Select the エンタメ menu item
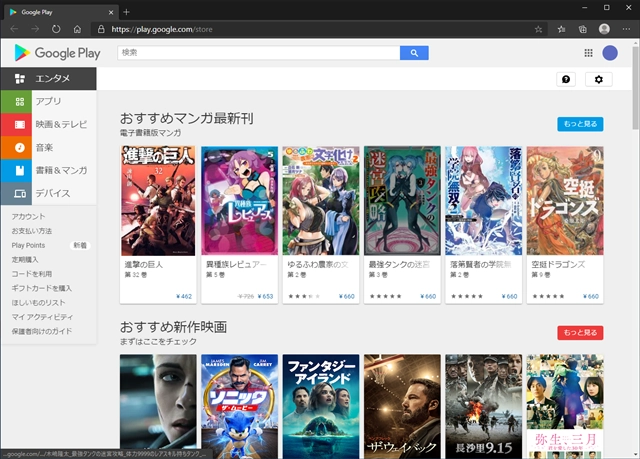Screen dimensions: 640x459 49,78
